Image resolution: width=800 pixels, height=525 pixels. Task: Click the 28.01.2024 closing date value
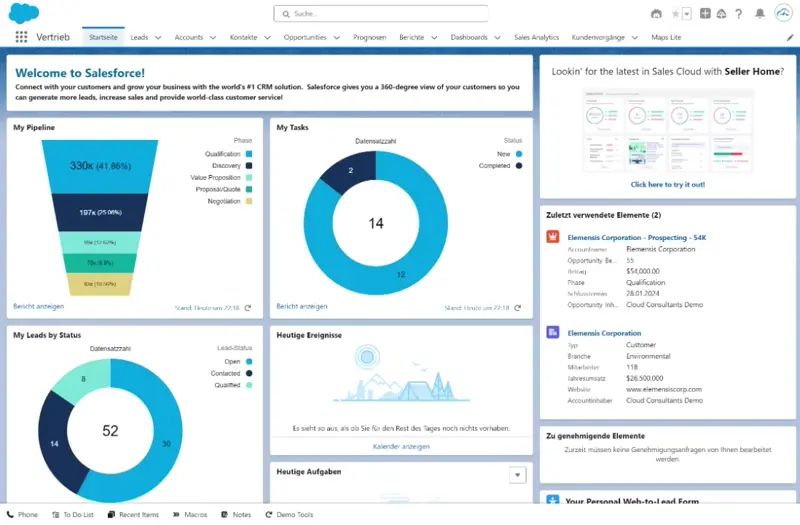(x=642, y=293)
